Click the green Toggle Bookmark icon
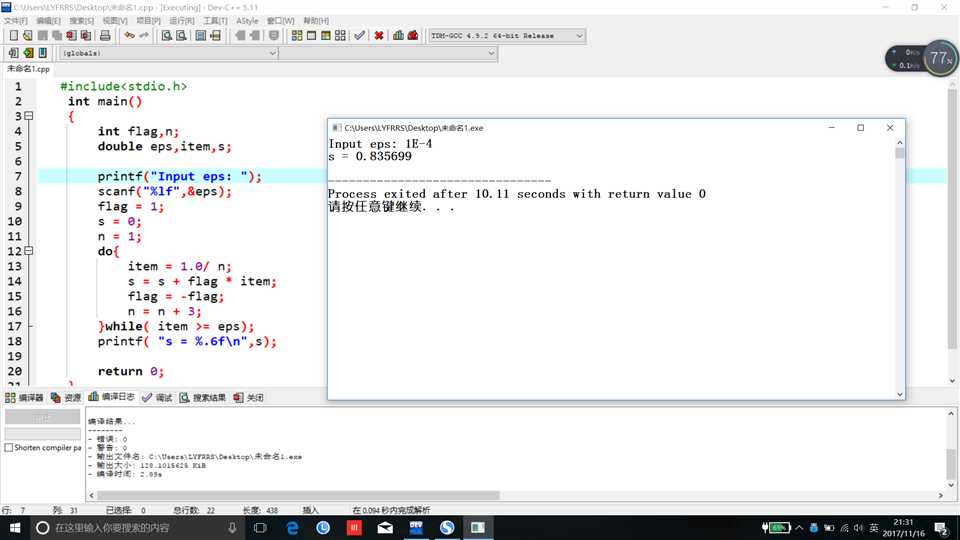 click(28, 53)
